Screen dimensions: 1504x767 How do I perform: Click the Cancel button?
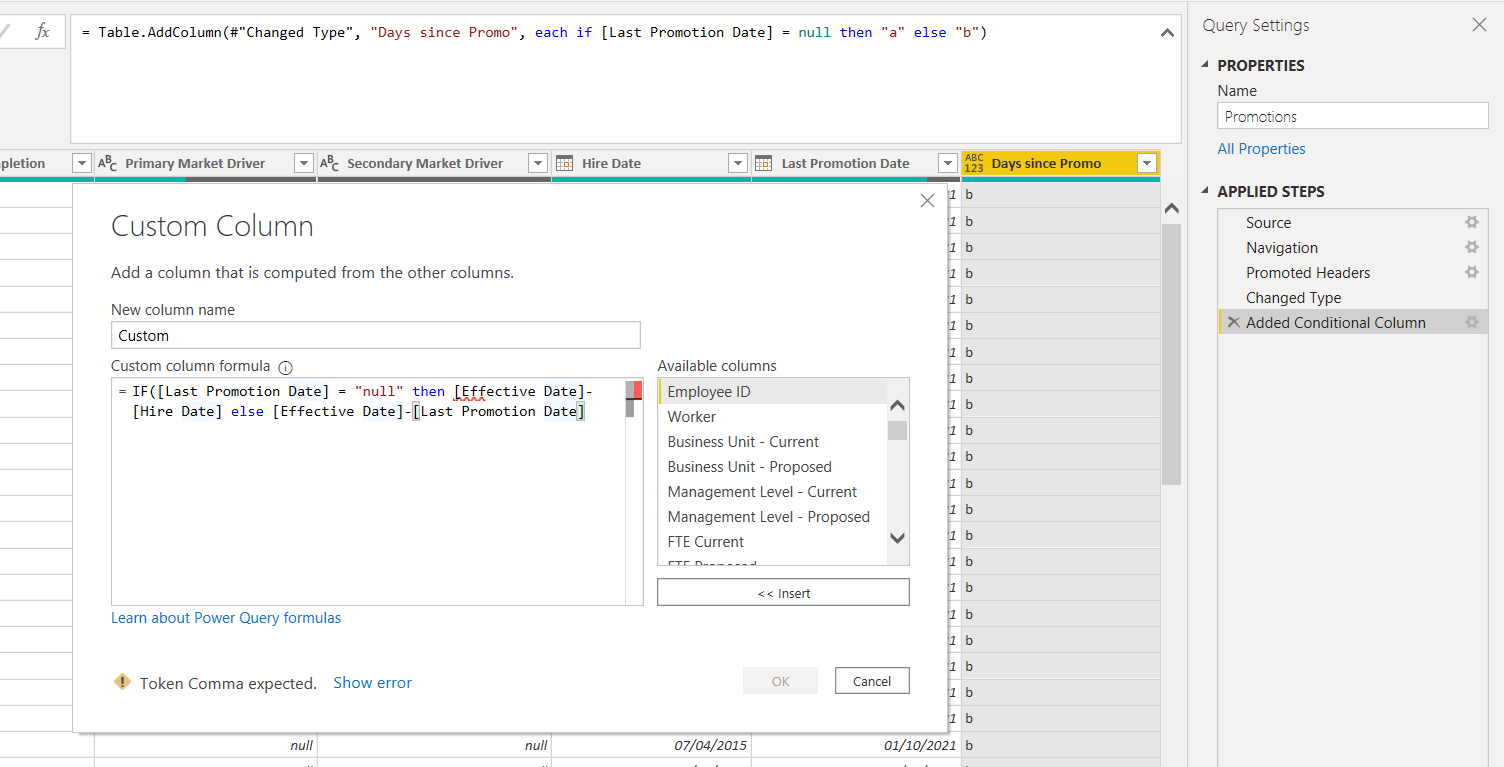click(872, 681)
